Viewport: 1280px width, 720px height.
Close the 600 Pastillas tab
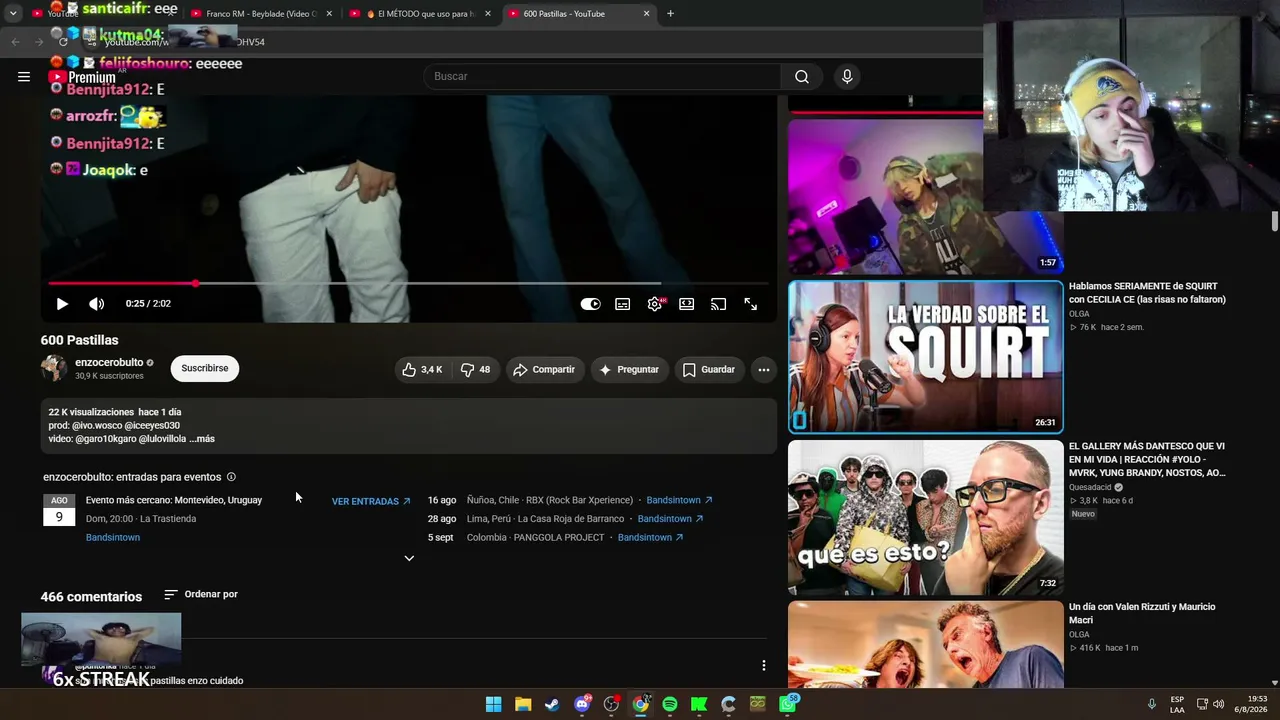(646, 14)
